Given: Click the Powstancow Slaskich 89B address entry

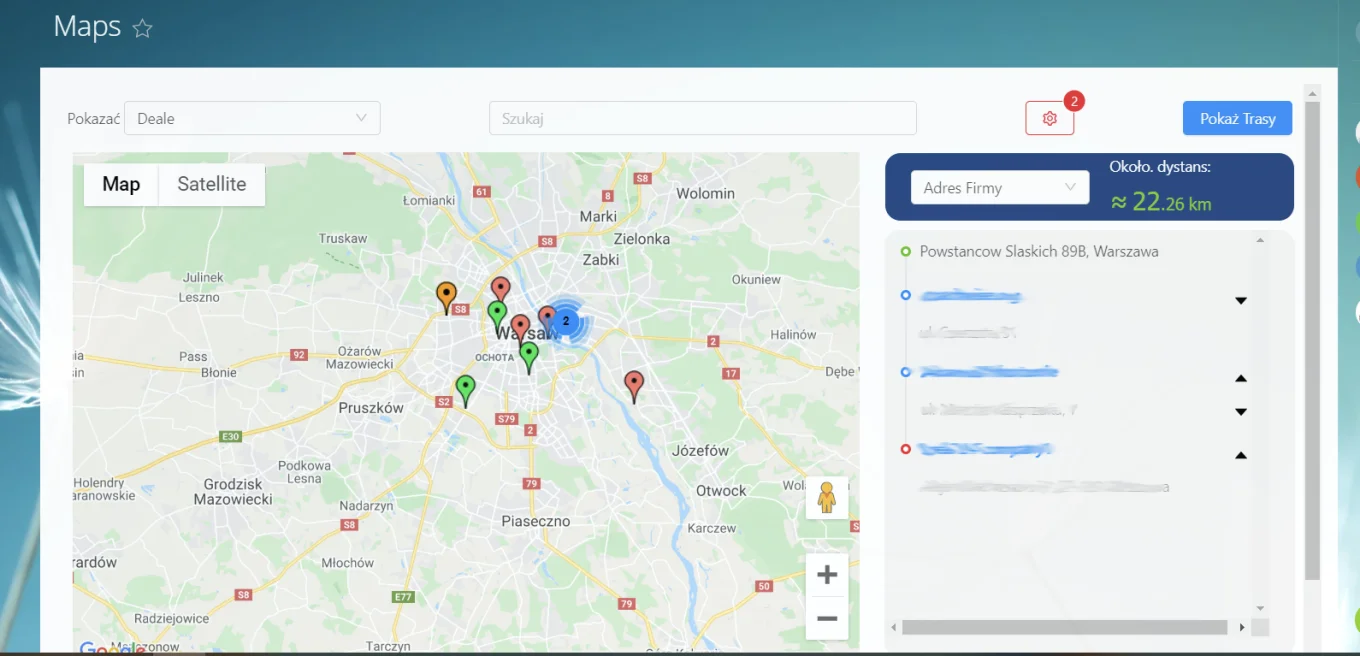Looking at the screenshot, I should click(x=1038, y=252).
